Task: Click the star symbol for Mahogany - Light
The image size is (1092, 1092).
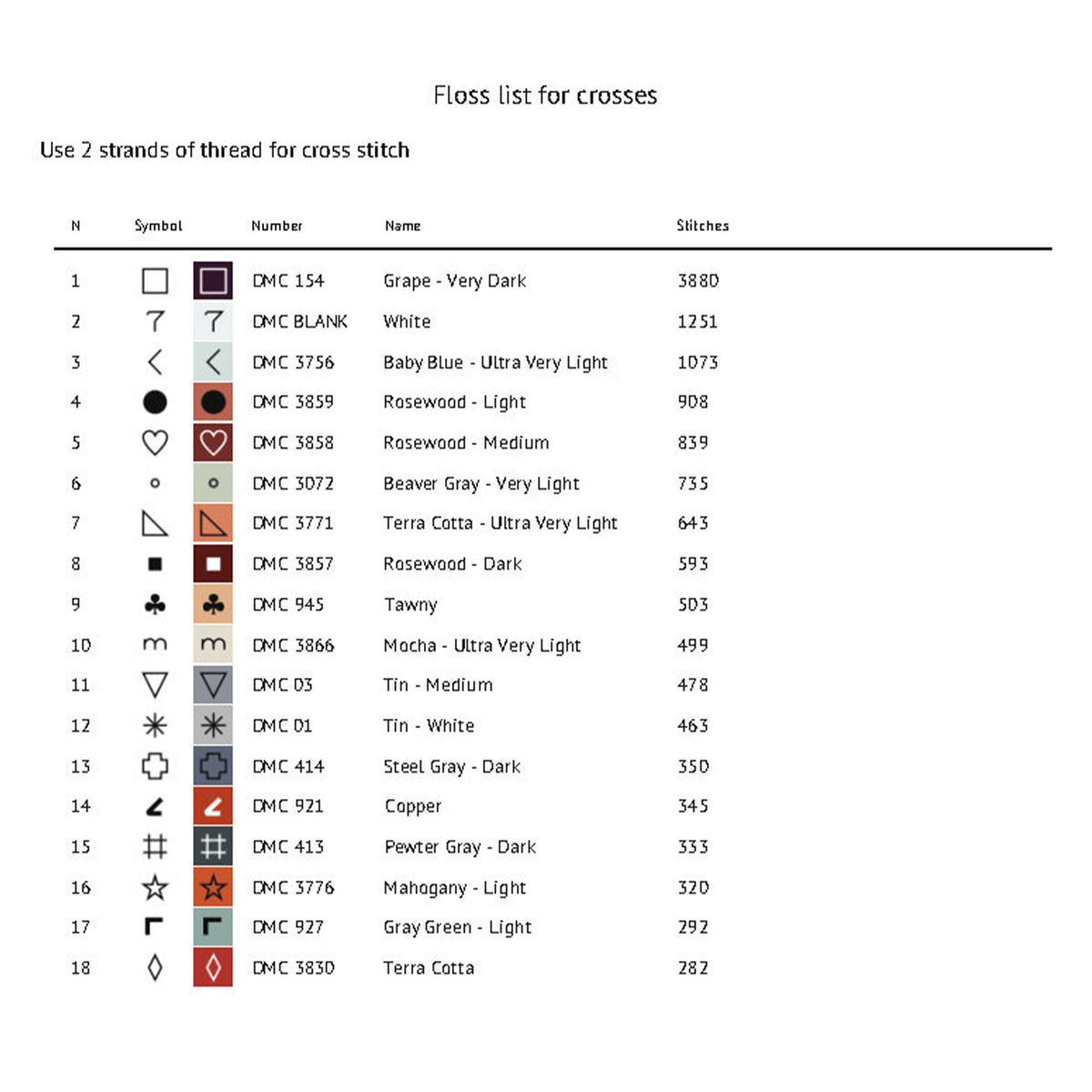Action: point(155,887)
